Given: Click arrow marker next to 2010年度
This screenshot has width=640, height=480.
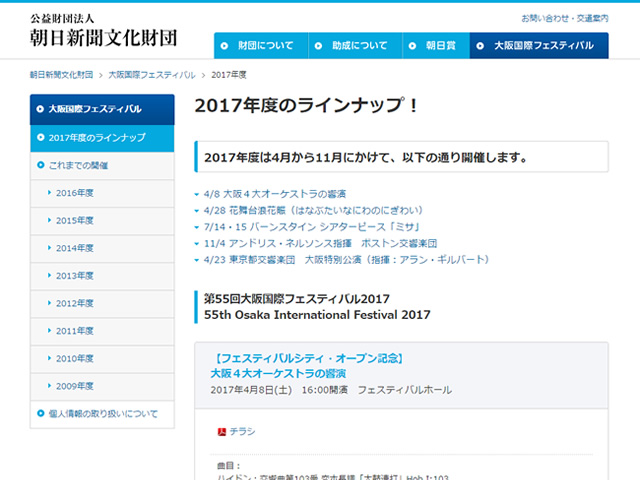Looking at the screenshot, I should (49, 358).
